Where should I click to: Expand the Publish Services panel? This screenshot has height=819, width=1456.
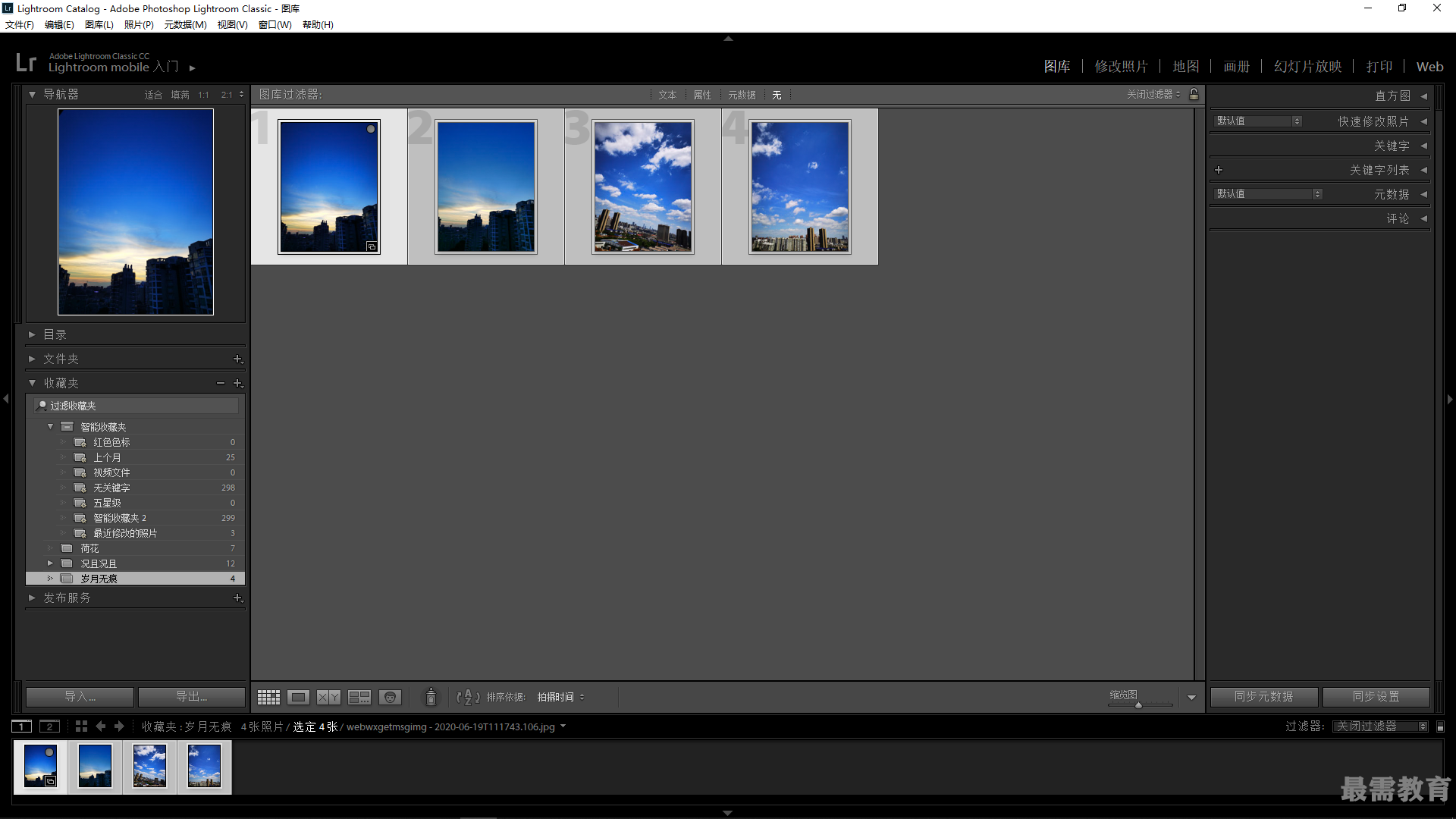coord(32,598)
